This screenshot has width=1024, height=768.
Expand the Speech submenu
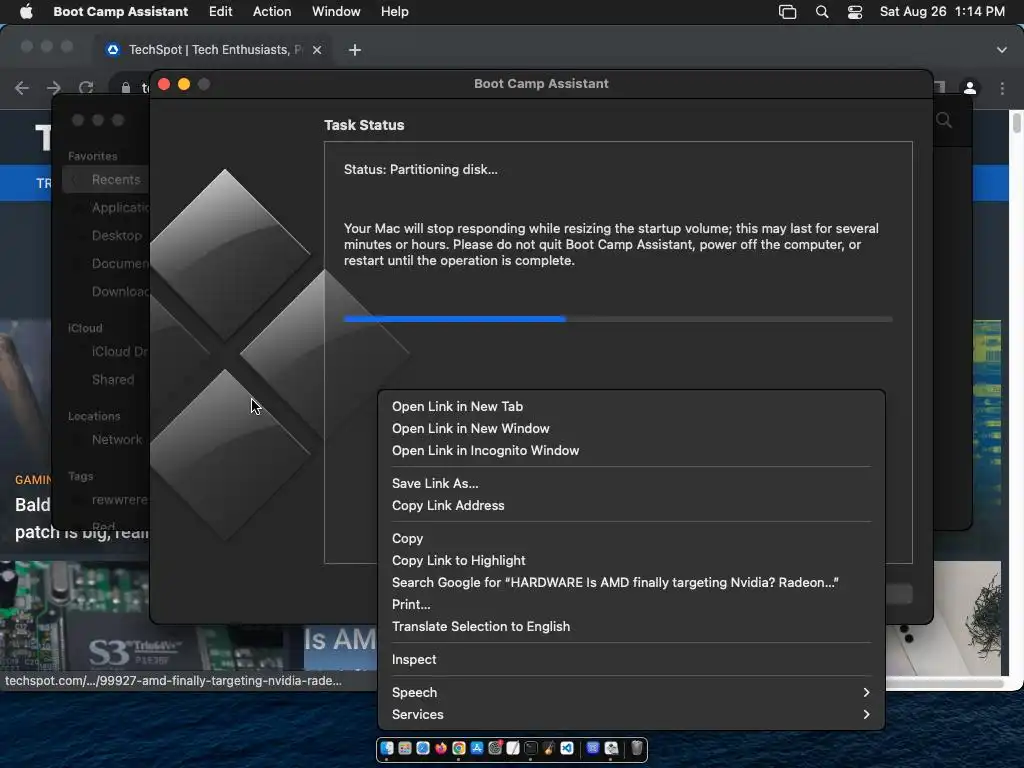point(631,692)
